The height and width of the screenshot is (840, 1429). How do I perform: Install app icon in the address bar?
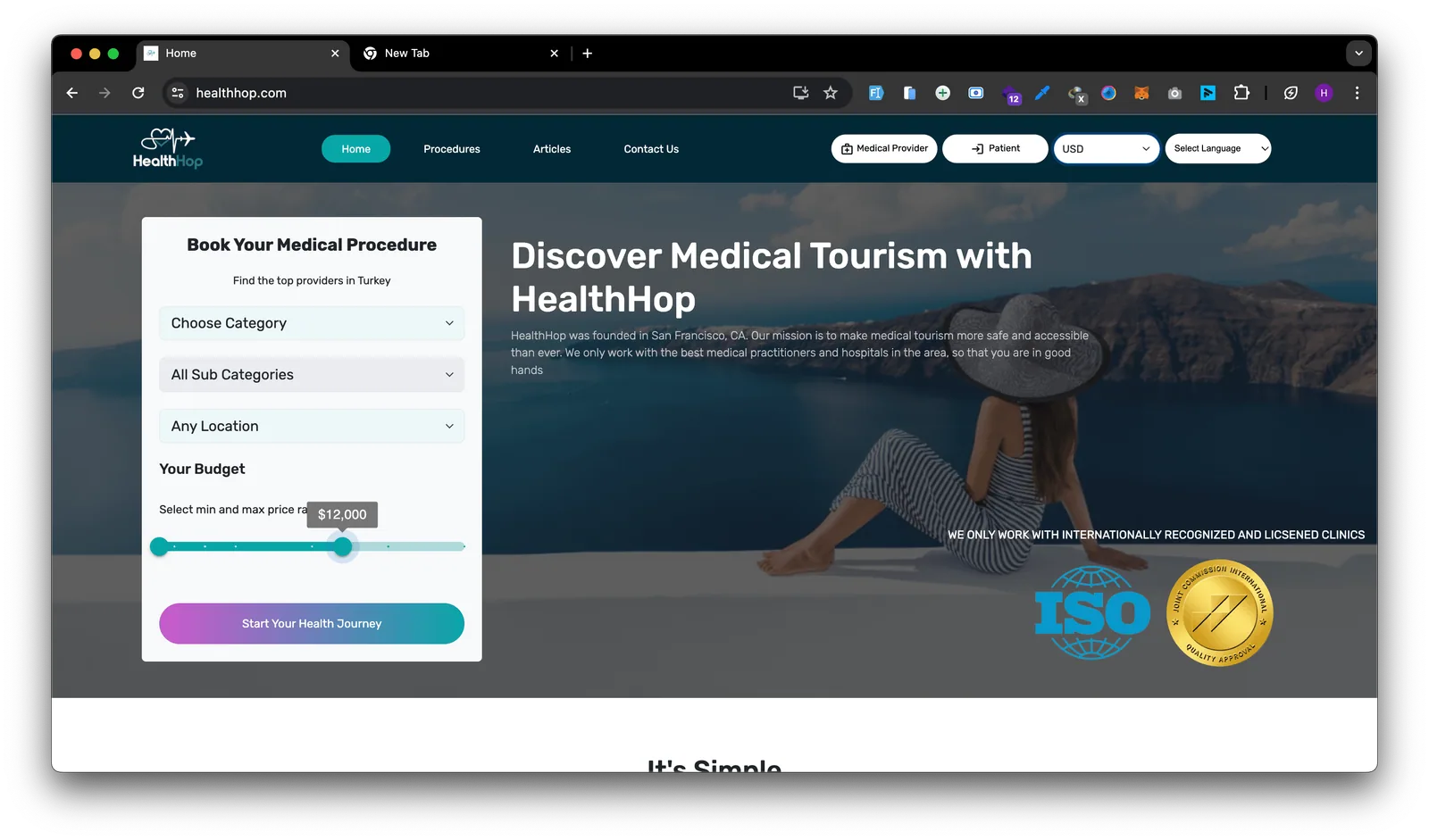pyautogui.click(x=801, y=93)
